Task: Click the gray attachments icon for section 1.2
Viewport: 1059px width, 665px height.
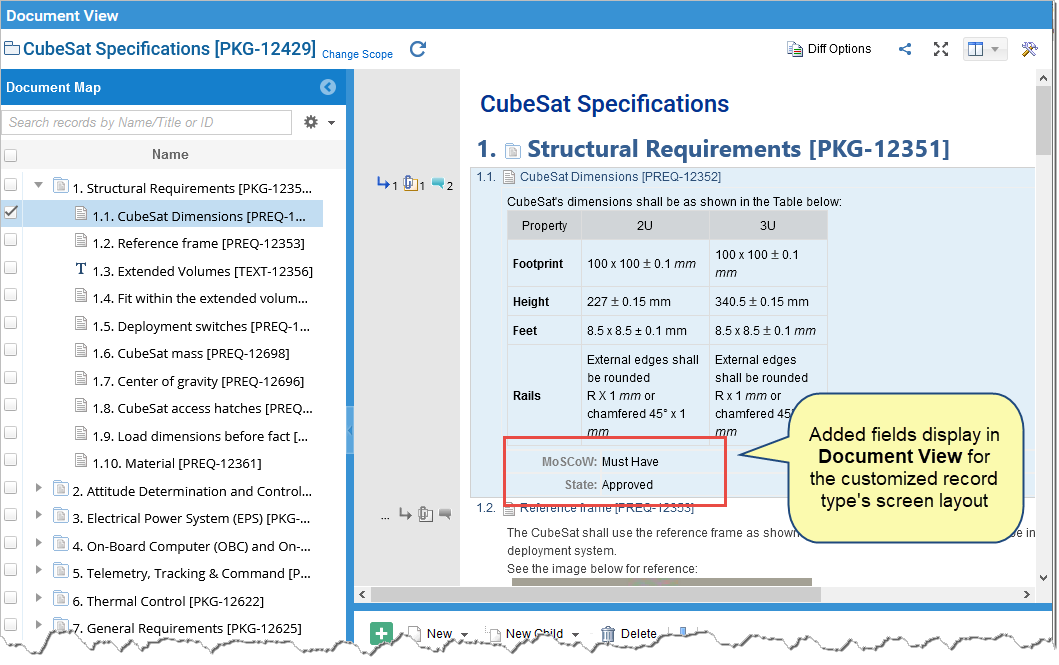Action: point(425,514)
